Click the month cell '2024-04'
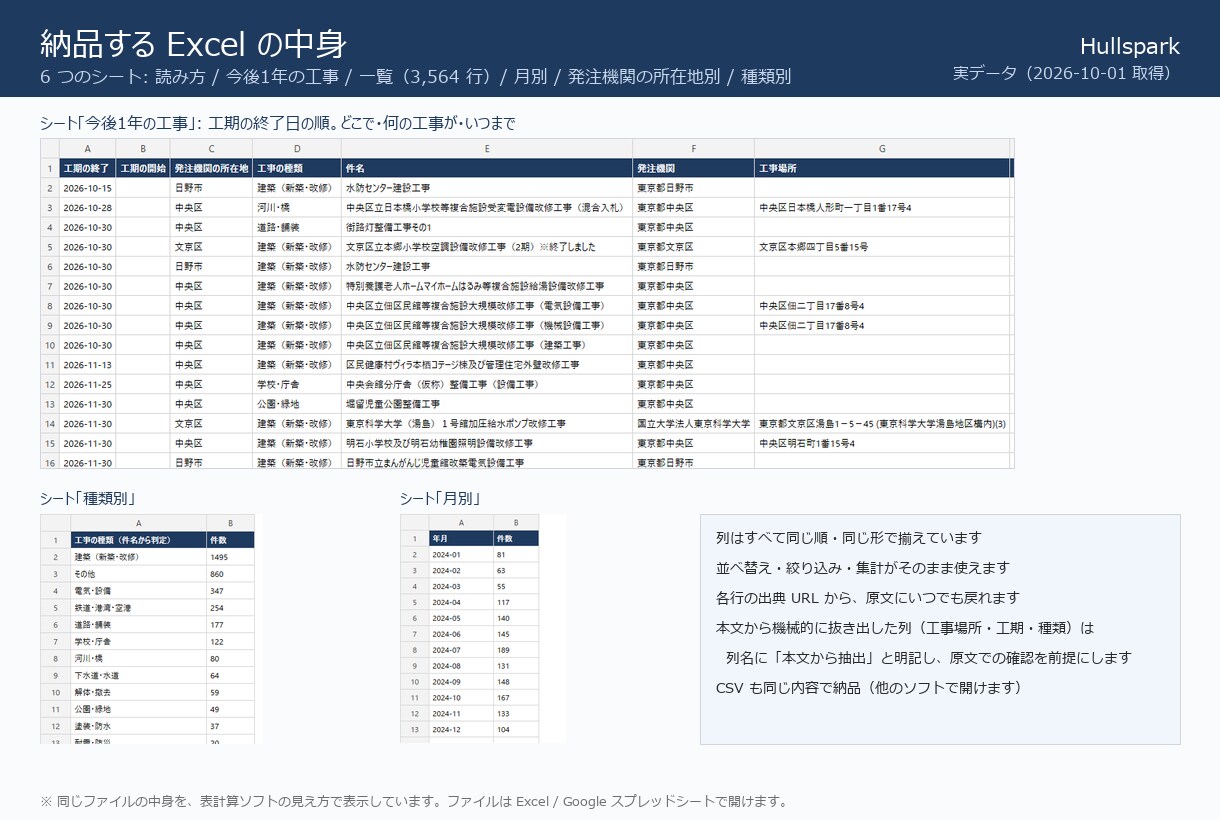The height and width of the screenshot is (820, 1220). pyautogui.click(x=460, y=603)
